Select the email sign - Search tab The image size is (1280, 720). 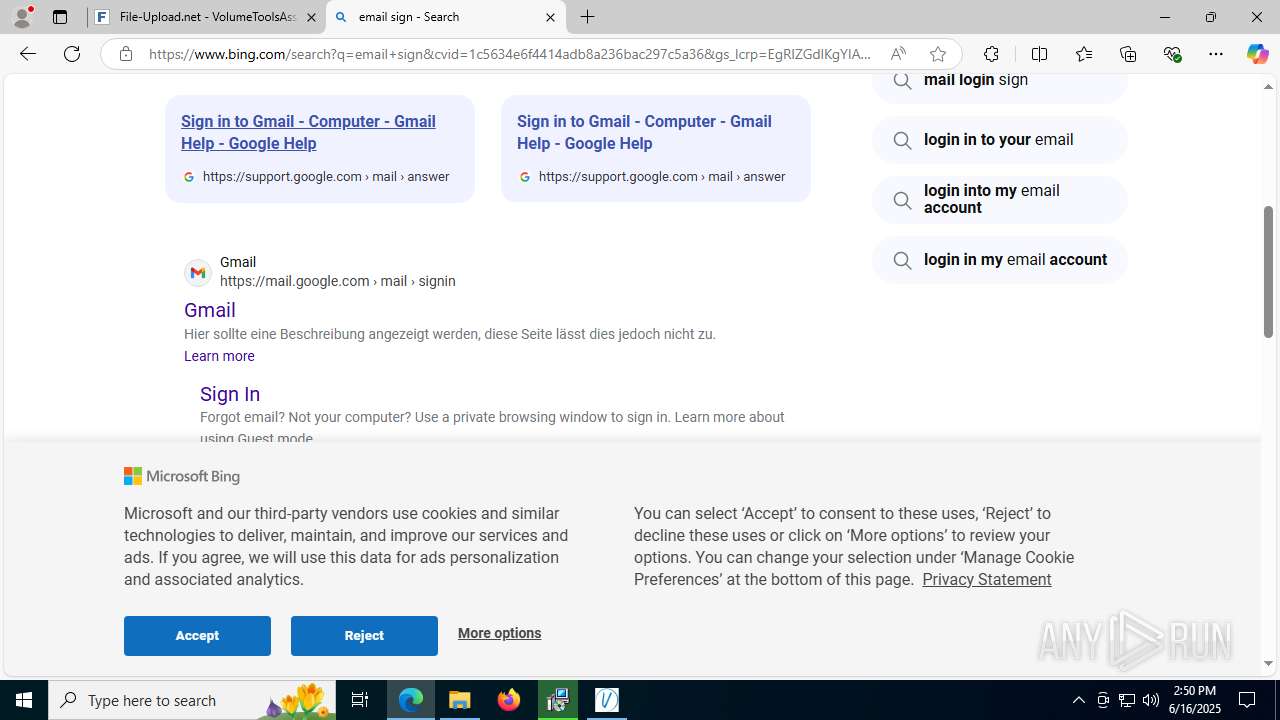[445, 17]
